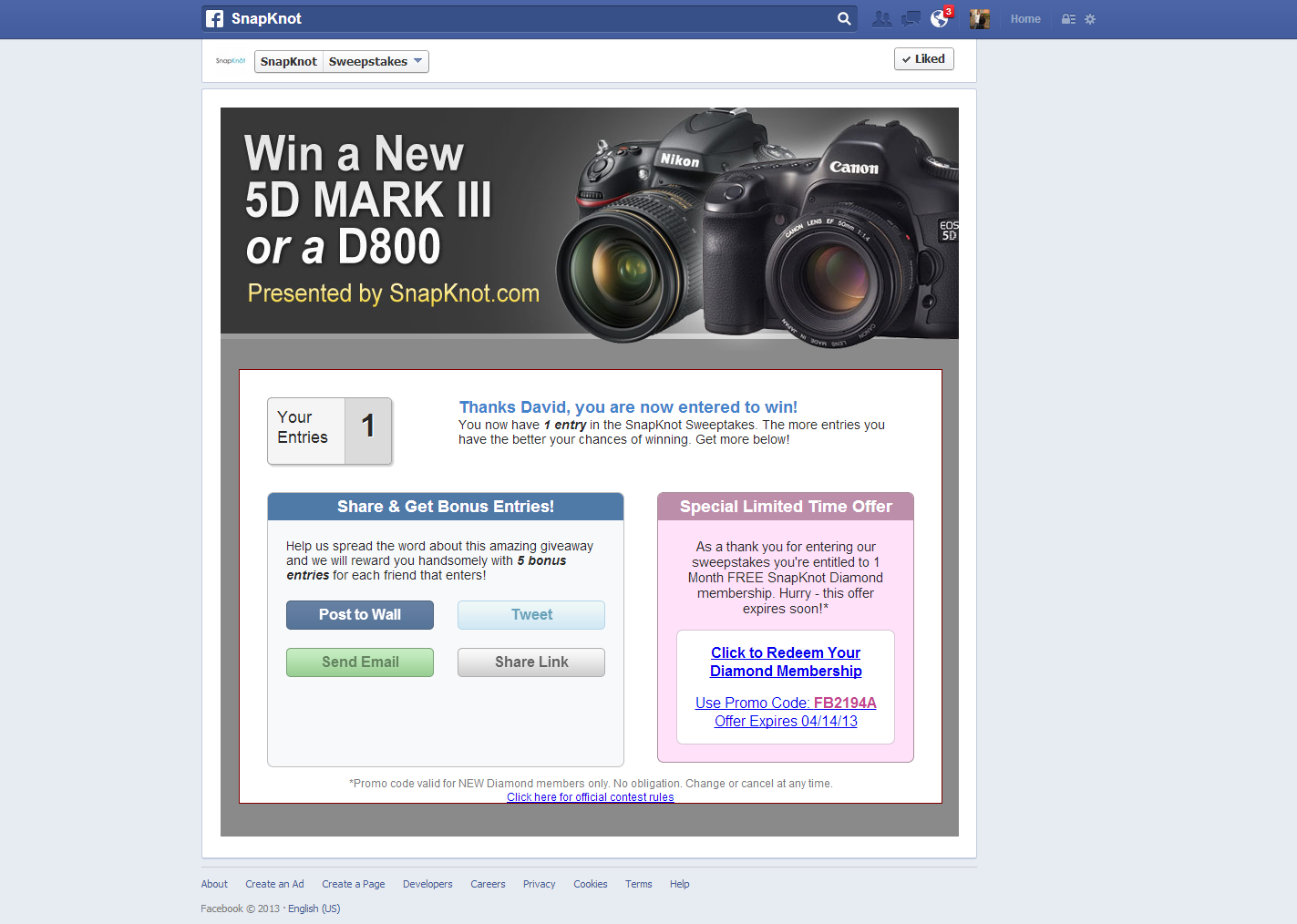Open the Privacy footer link
Image resolution: width=1297 pixels, height=924 pixels.
(x=539, y=884)
